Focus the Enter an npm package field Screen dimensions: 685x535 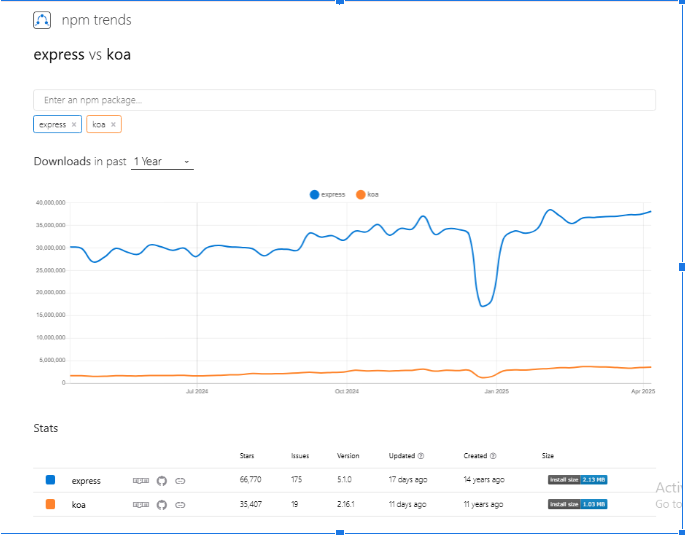(x=344, y=100)
